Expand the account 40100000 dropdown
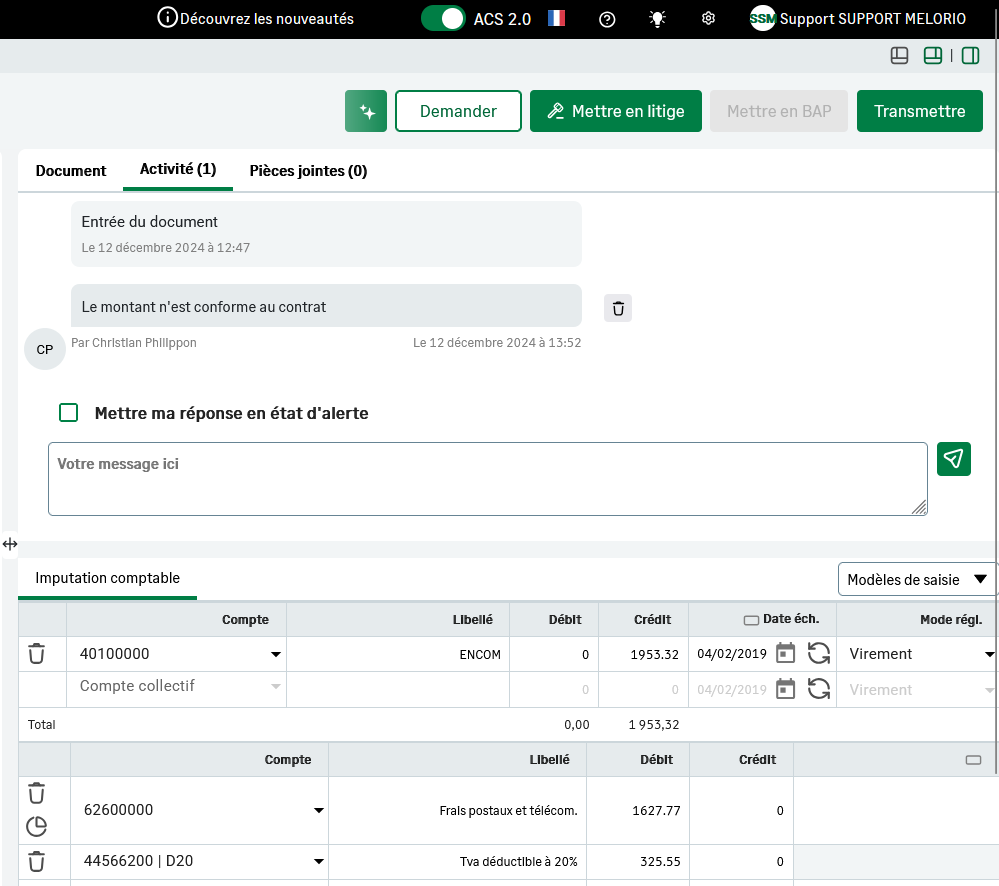999x886 pixels. [276, 655]
